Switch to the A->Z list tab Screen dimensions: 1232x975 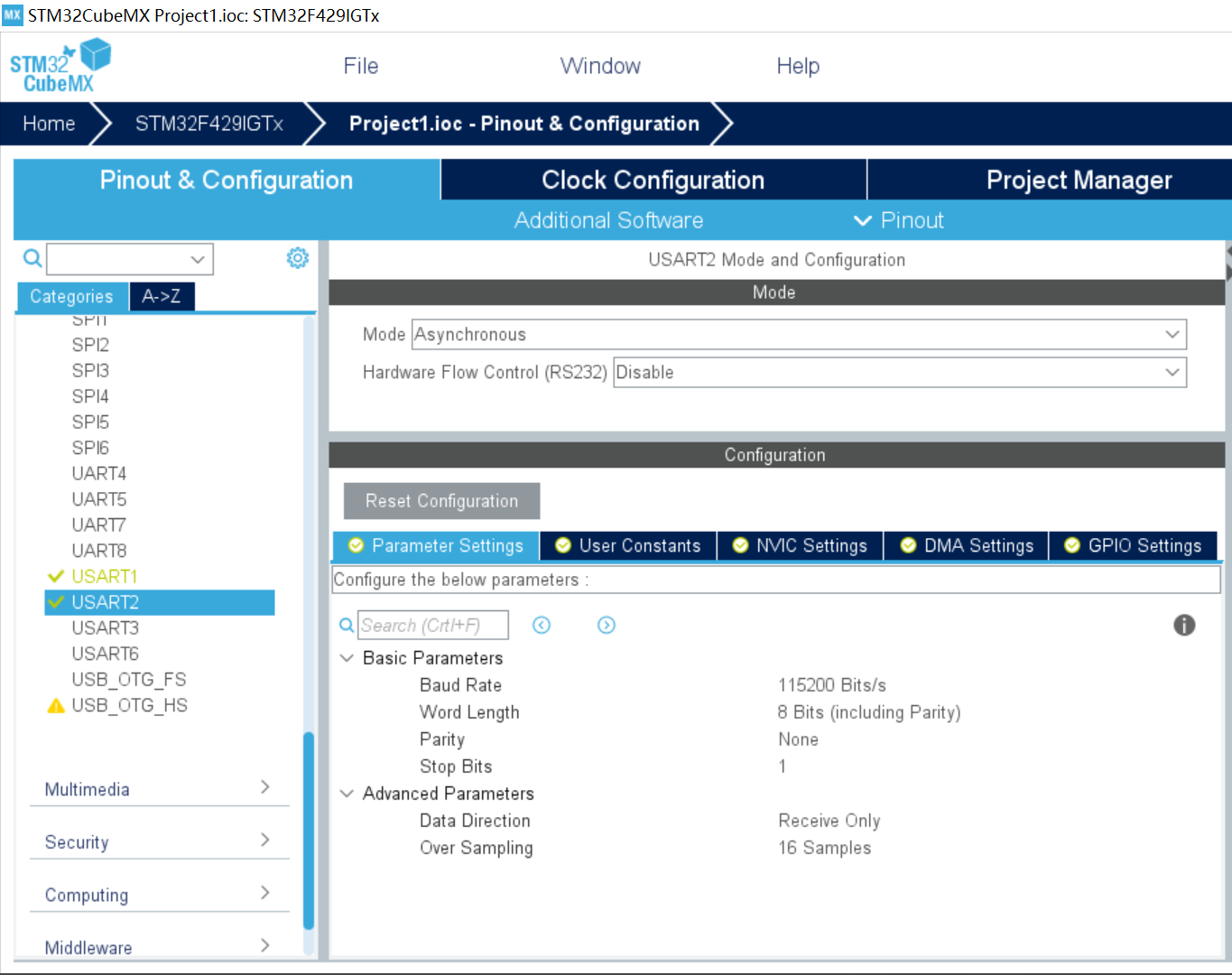coord(162,296)
